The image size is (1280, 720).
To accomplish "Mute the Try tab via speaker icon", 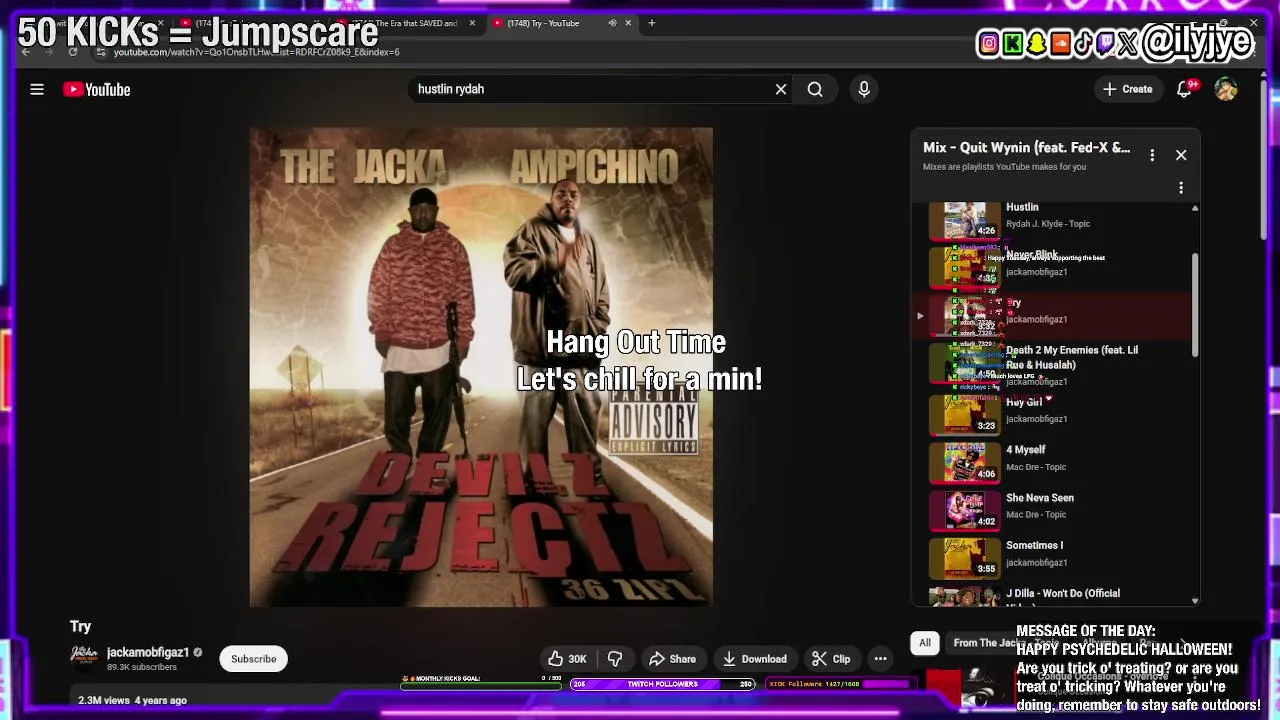I will tap(612, 23).
